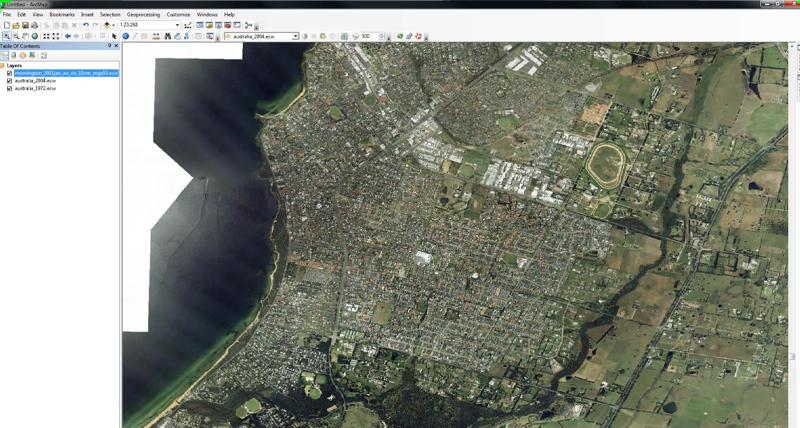Toggle visibility of australia_2004.ecw layer
The image size is (800, 428).
[9, 81]
